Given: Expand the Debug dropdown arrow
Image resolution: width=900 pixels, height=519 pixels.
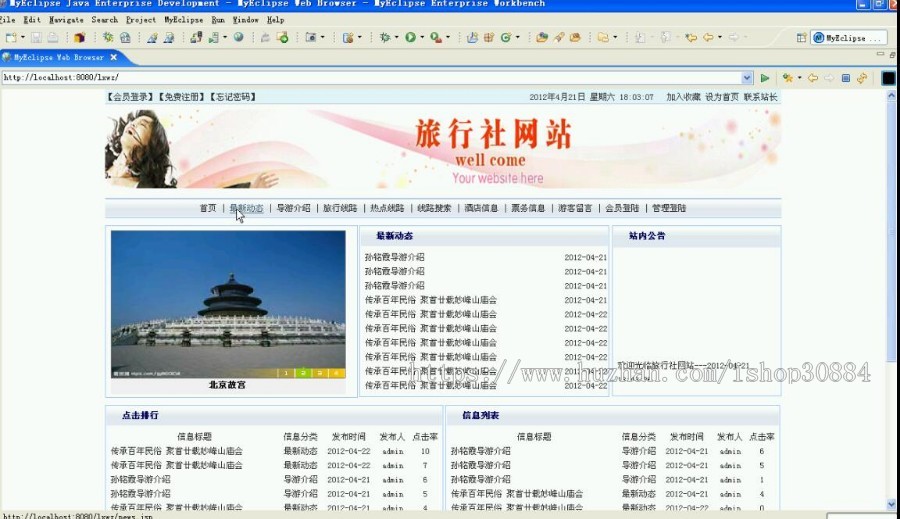Looking at the screenshot, I should pyautogui.click(x=397, y=38).
